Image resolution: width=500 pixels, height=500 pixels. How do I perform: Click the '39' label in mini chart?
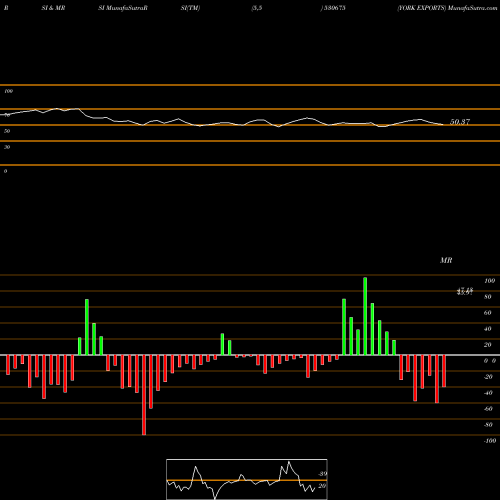tap(322, 474)
